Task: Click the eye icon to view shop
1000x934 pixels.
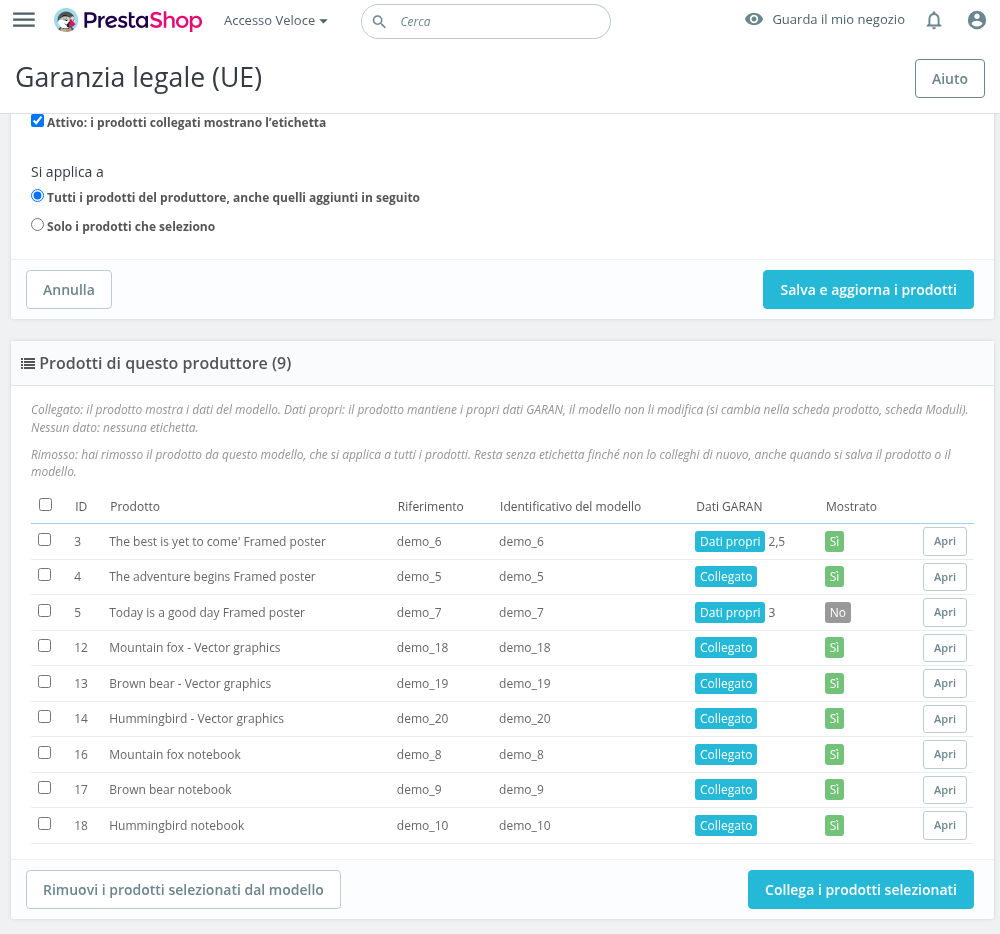Action: [754, 19]
